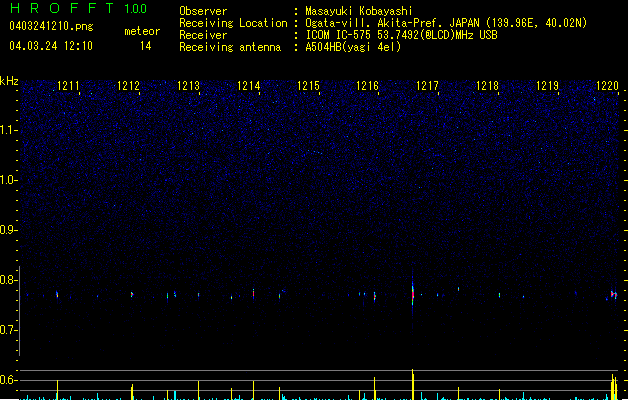This screenshot has width=629, height=400.
Task: Click the HROFFT title text
Action: pyautogui.click(x=62, y=8)
